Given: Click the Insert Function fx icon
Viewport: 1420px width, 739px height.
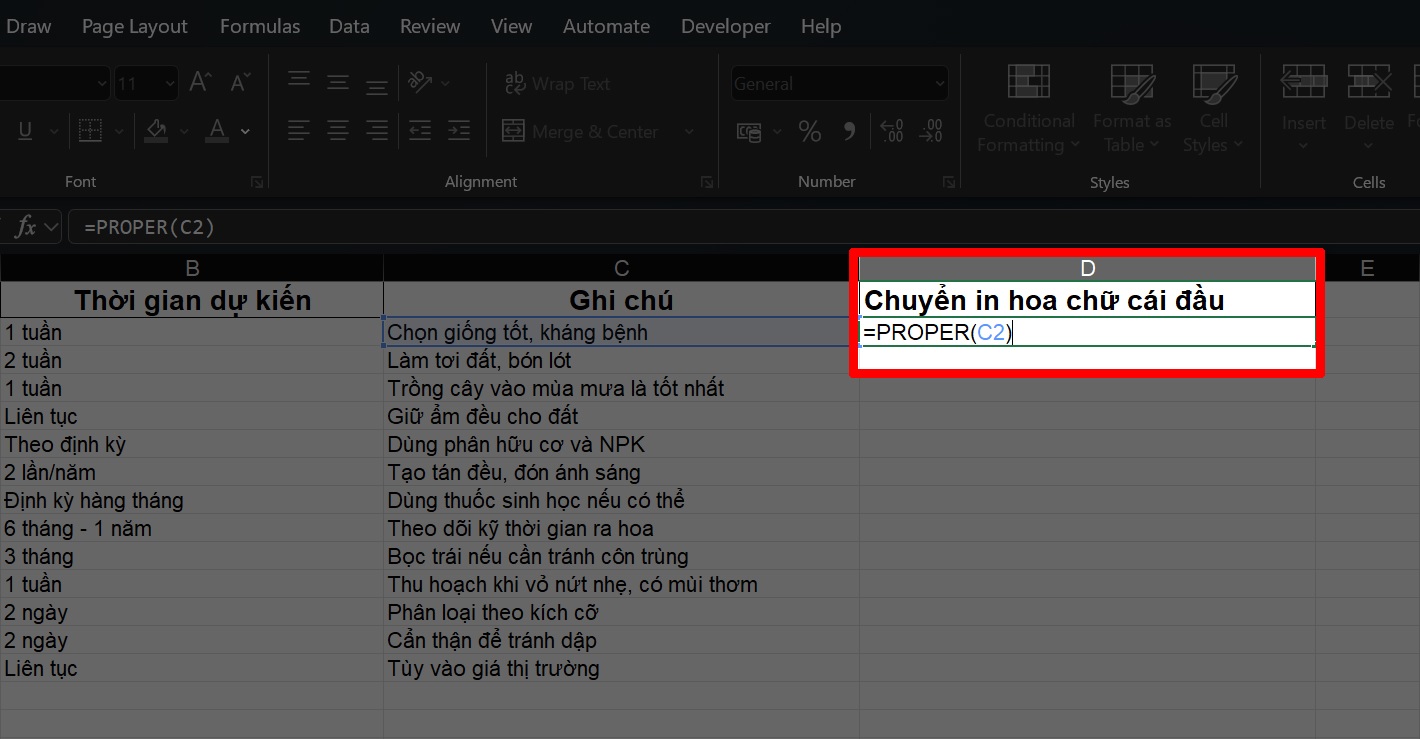Looking at the screenshot, I should point(25,227).
